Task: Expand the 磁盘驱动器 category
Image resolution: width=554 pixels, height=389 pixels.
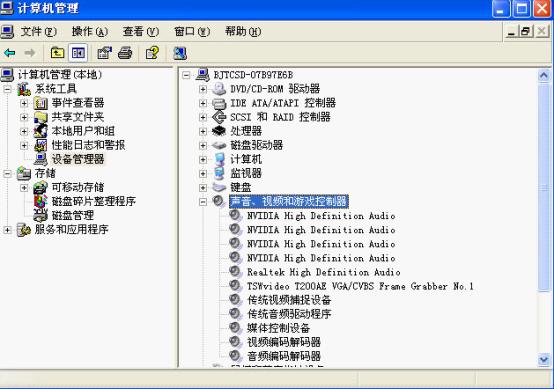Action: click(x=203, y=145)
